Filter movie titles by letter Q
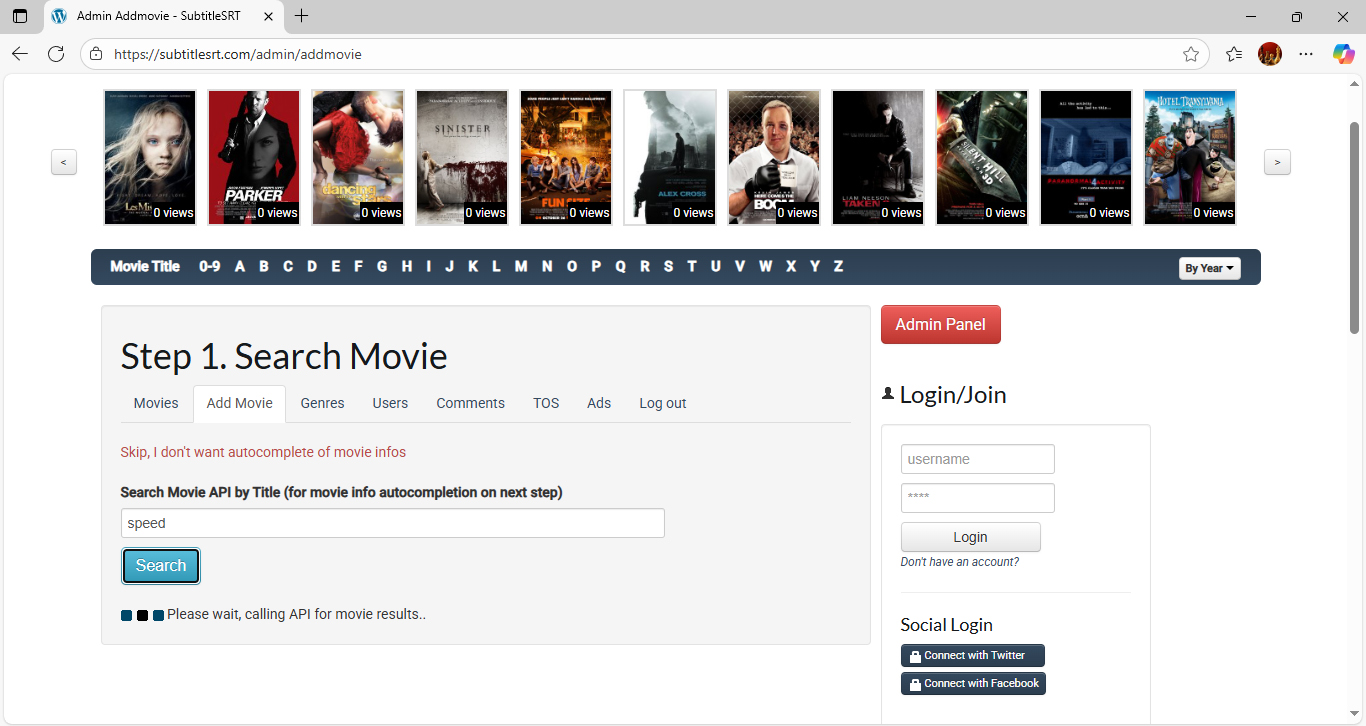Image resolution: width=1366 pixels, height=726 pixels. click(x=620, y=266)
